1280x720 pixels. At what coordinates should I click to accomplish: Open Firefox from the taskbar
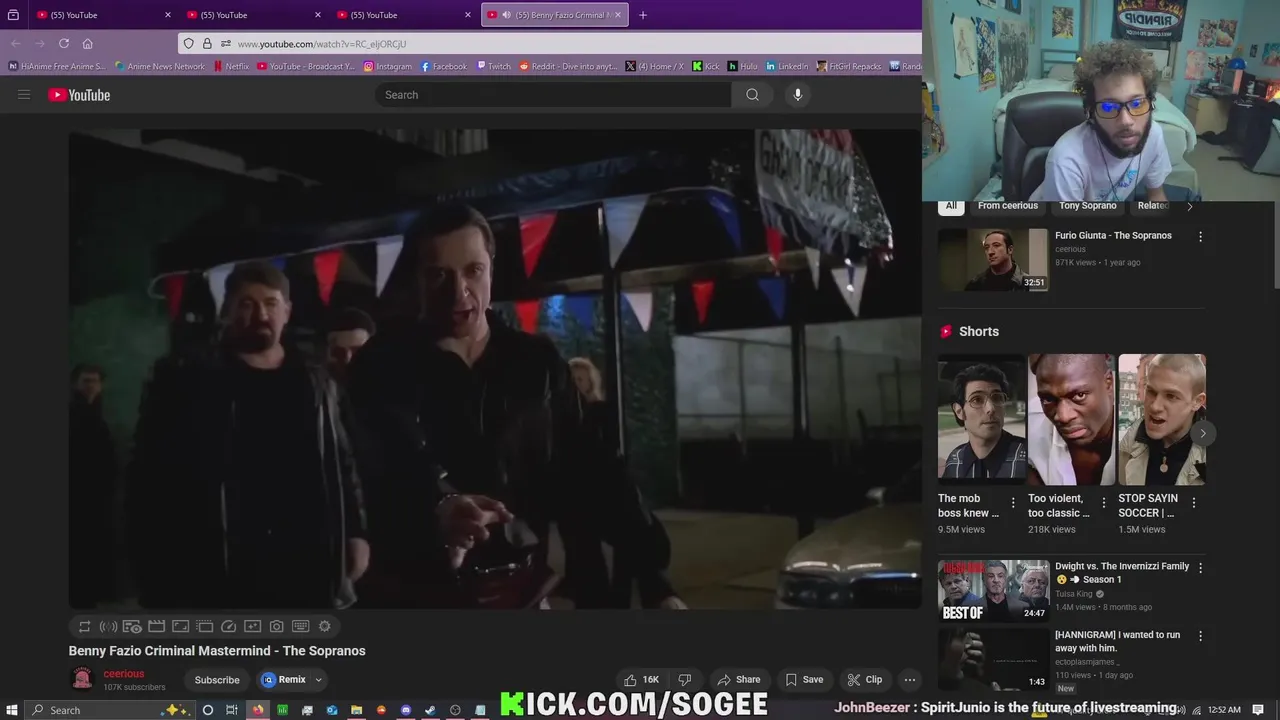pos(258,710)
